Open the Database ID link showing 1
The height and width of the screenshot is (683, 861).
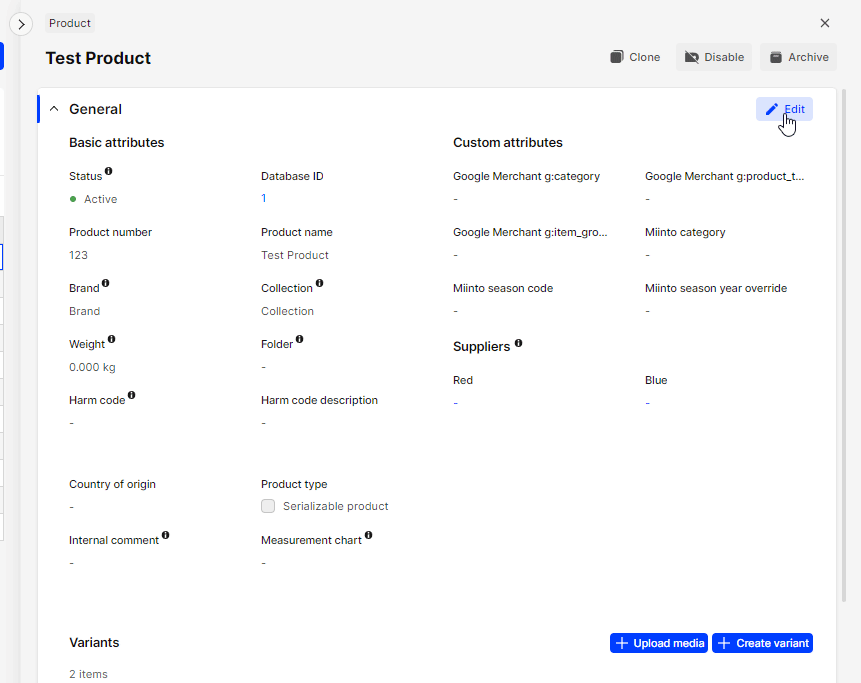pyautogui.click(x=262, y=198)
